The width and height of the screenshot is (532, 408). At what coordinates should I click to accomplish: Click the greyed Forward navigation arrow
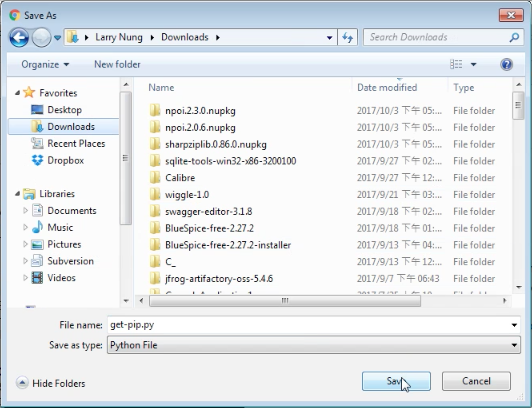(41, 37)
